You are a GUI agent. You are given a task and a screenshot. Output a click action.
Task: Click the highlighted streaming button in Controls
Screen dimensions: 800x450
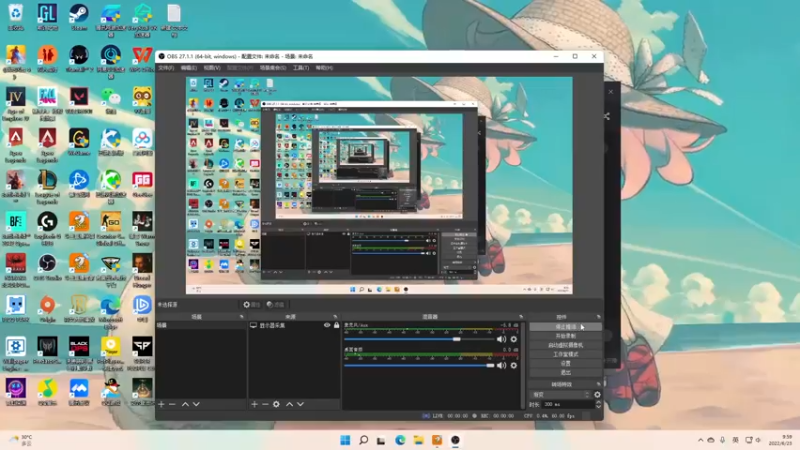(565, 327)
